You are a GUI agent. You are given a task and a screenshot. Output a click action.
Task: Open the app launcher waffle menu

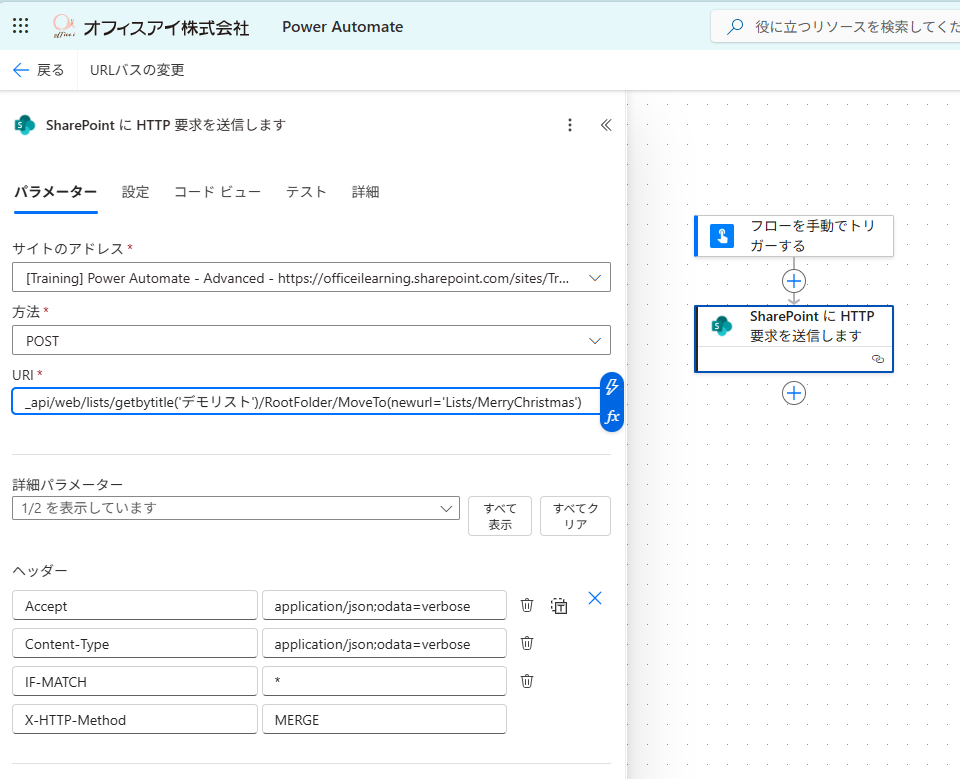click(20, 26)
